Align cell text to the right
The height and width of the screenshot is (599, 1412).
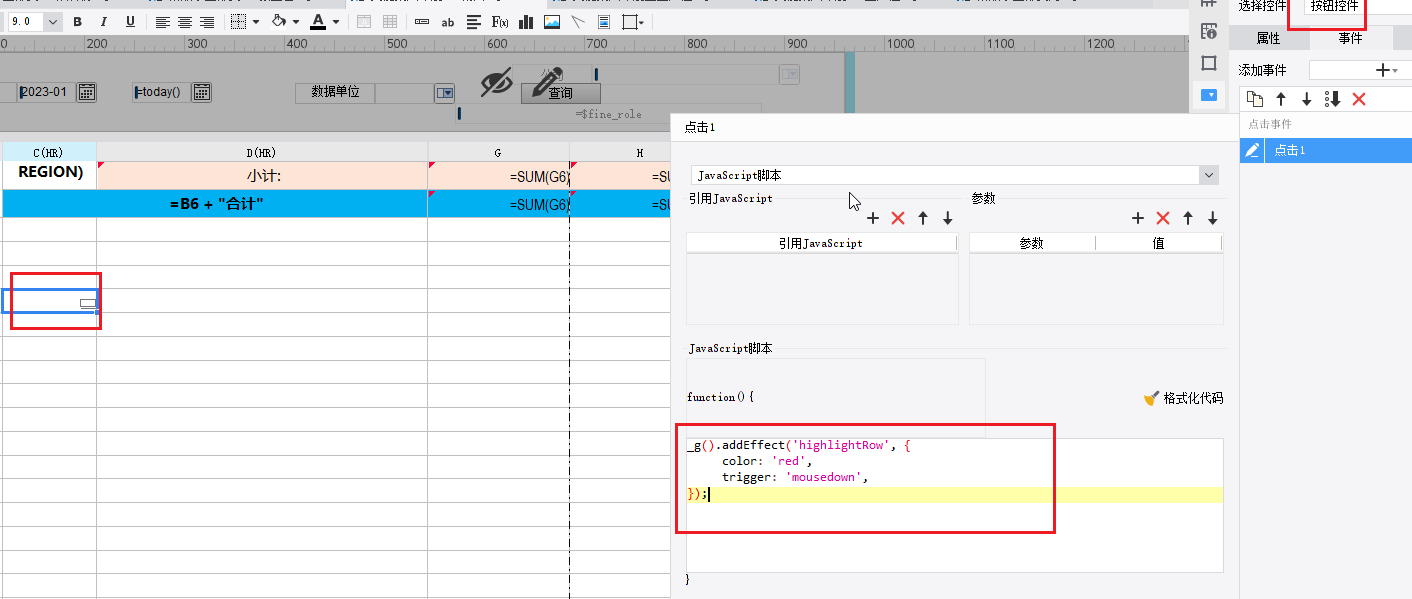207,21
